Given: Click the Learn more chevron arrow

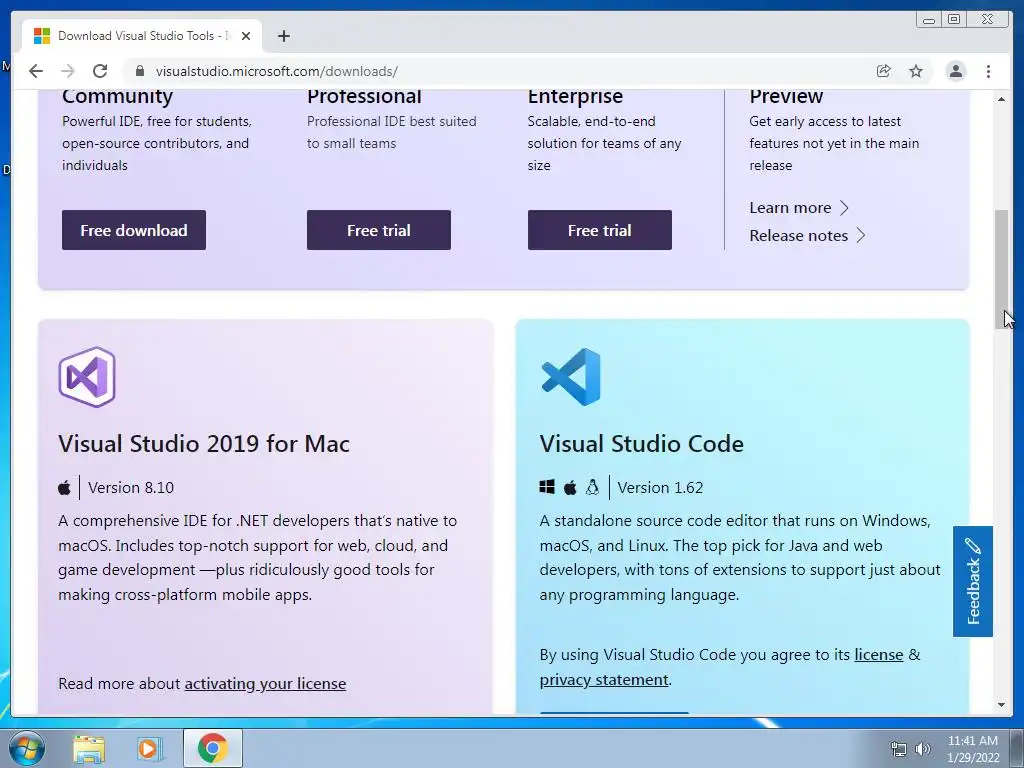Looking at the screenshot, I should [x=844, y=208].
